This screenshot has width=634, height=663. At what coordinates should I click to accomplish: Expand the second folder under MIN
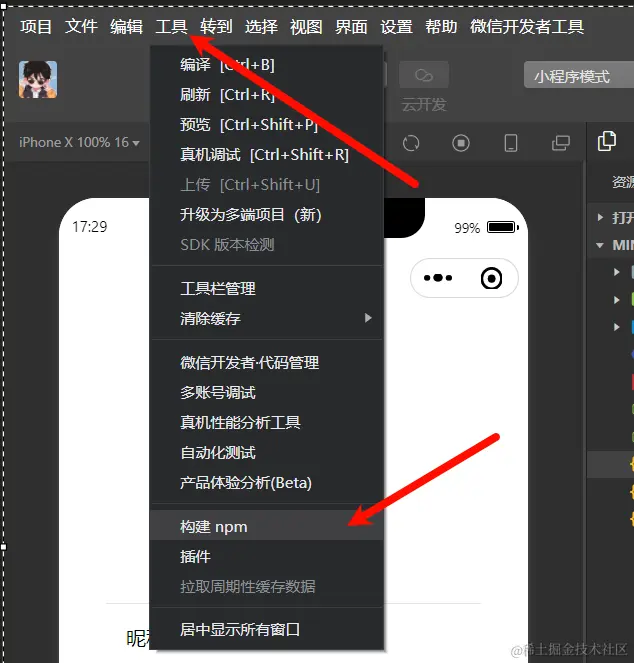coord(617,300)
